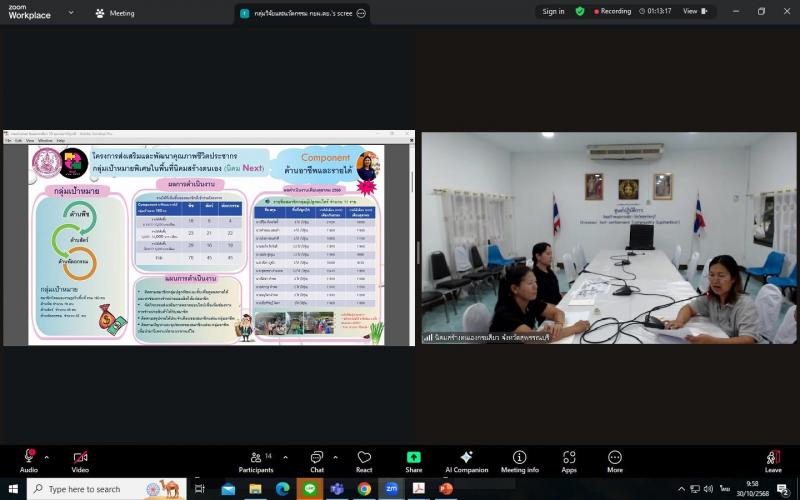Select the Meeting tab

click(x=115, y=13)
